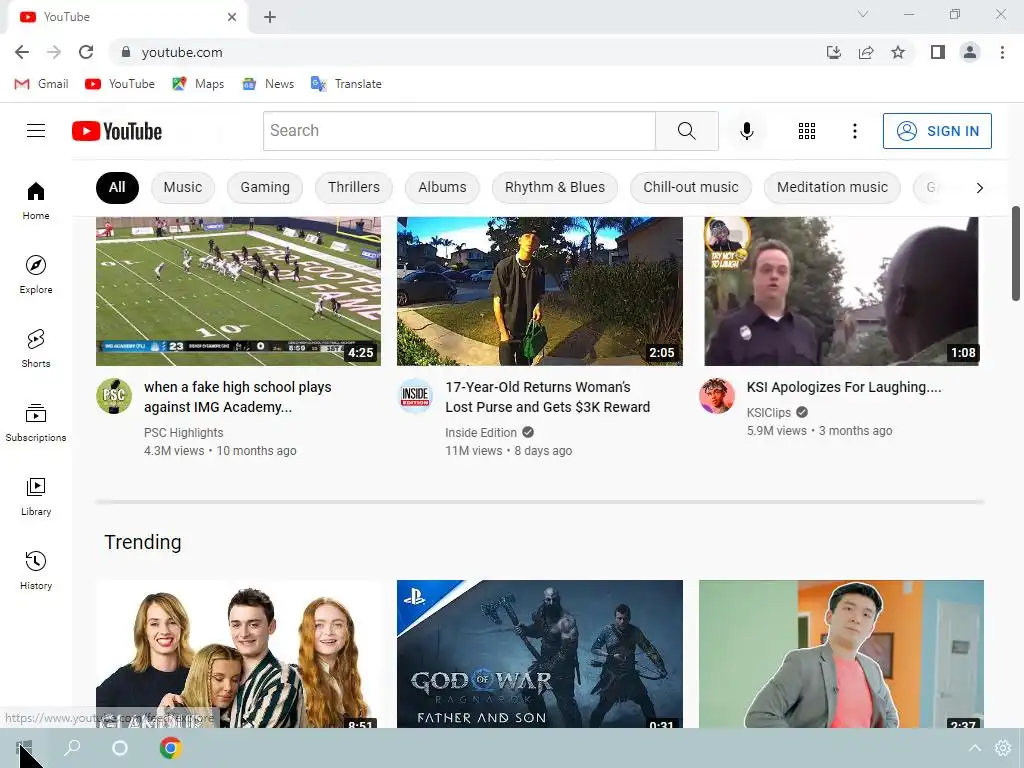The height and width of the screenshot is (768, 1024).
Task: Click in the YouTube Search field
Action: 459,131
